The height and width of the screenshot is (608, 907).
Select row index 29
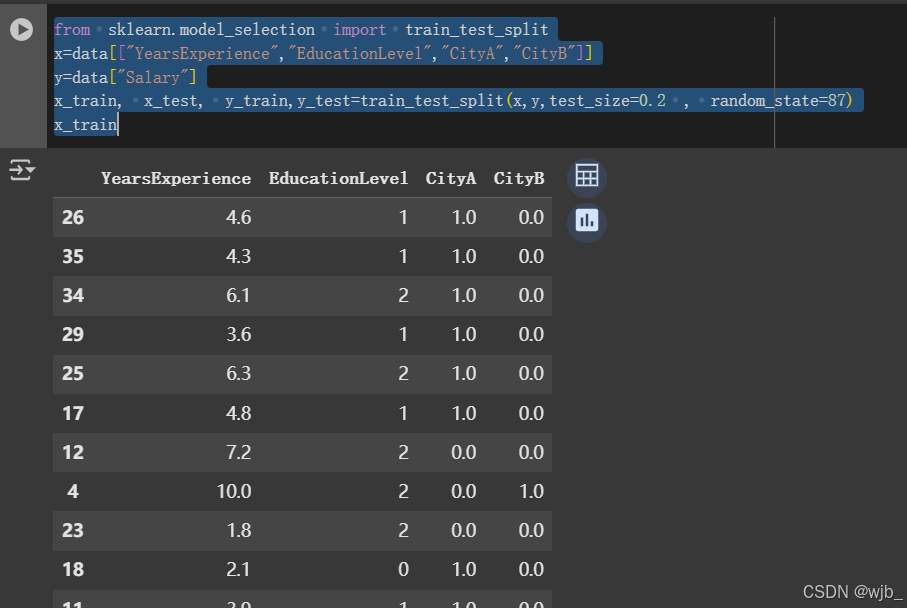[73, 334]
